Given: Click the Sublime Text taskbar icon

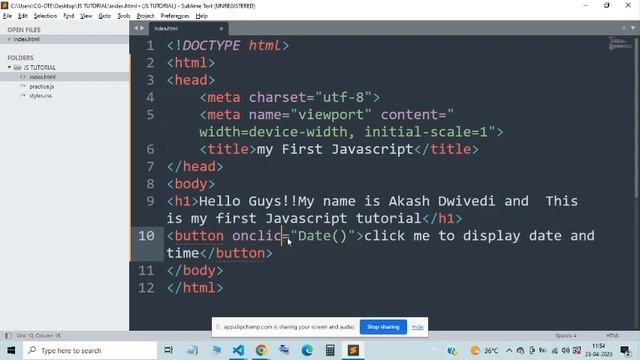Looking at the screenshot, I should [353, 351].
